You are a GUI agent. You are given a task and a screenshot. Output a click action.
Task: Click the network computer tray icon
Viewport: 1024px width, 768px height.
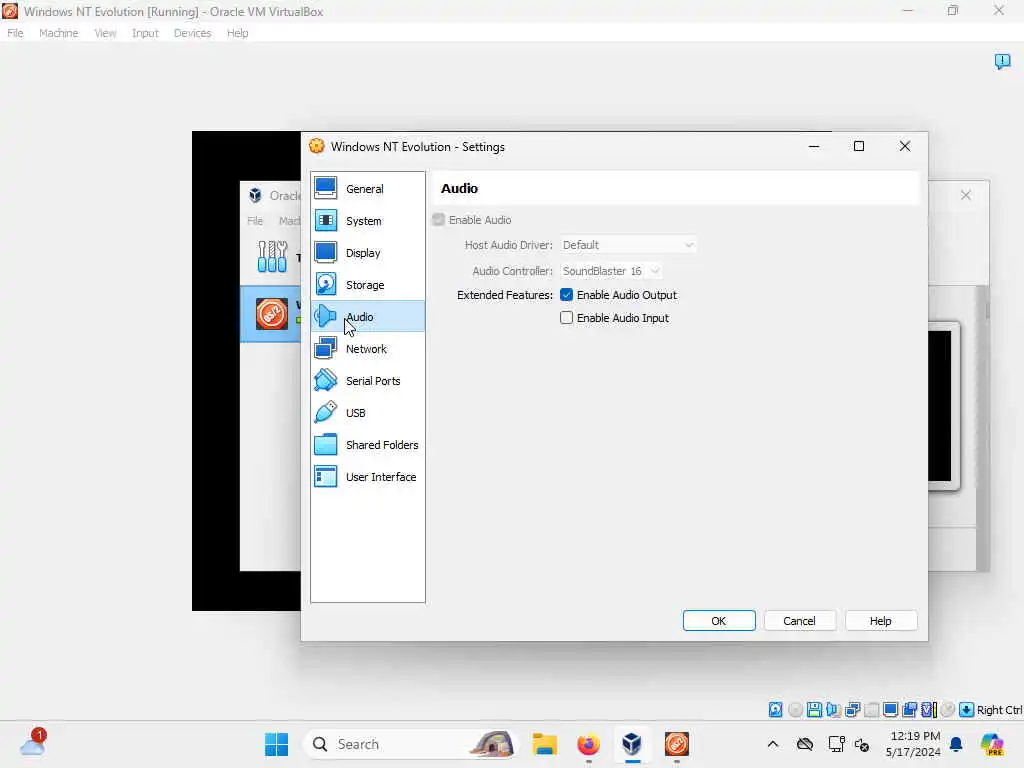(836, 744)
